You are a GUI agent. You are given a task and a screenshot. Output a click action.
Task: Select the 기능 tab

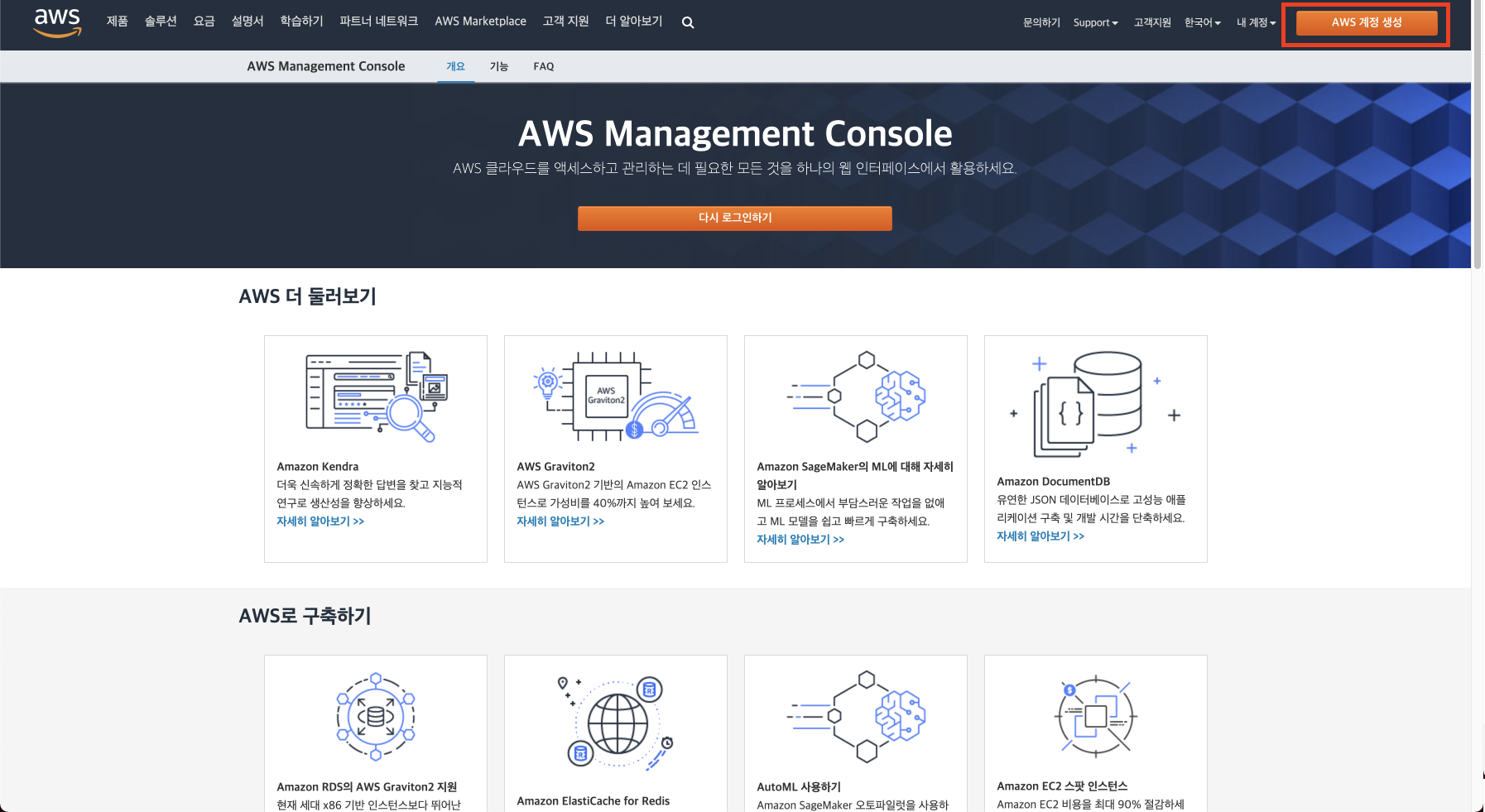click(499, 66)
